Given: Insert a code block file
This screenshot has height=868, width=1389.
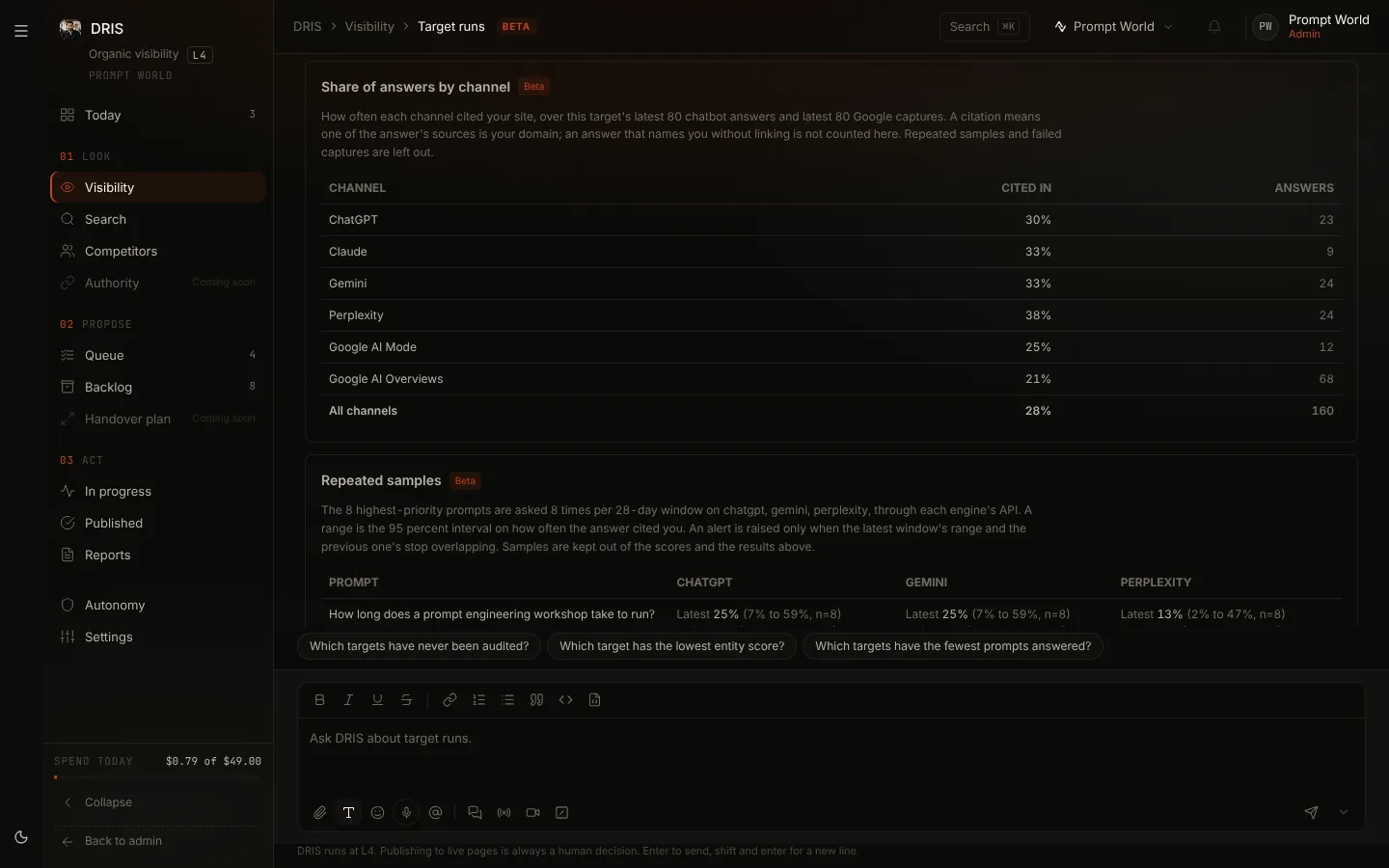Looking at the screenshot, I should (x=595, y=700).
